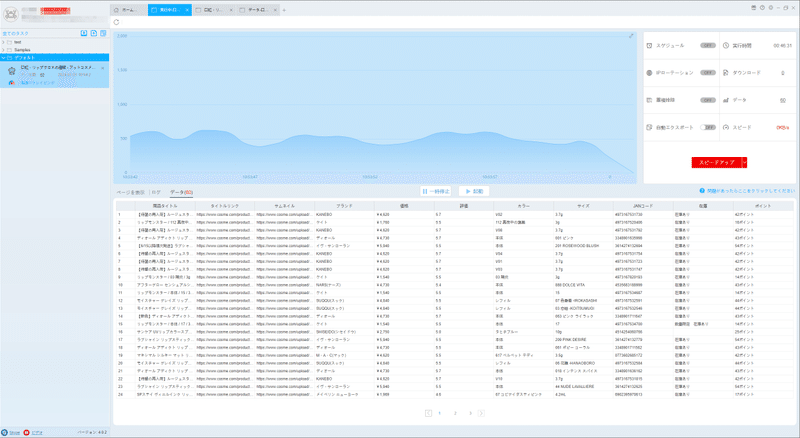
Task: Click the スピード gauge icon
Action: click(726, 127)
